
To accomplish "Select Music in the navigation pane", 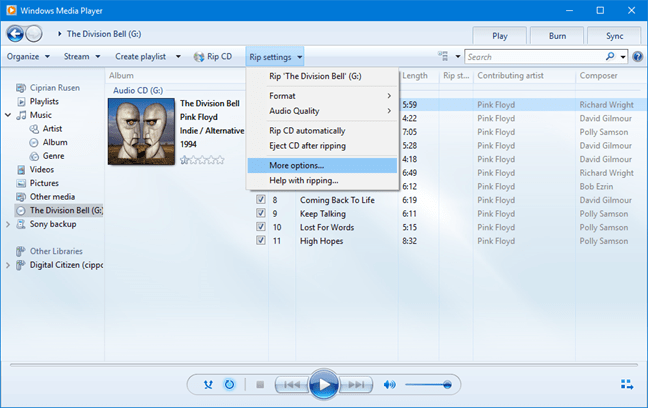I will click(x=40, y=115).
